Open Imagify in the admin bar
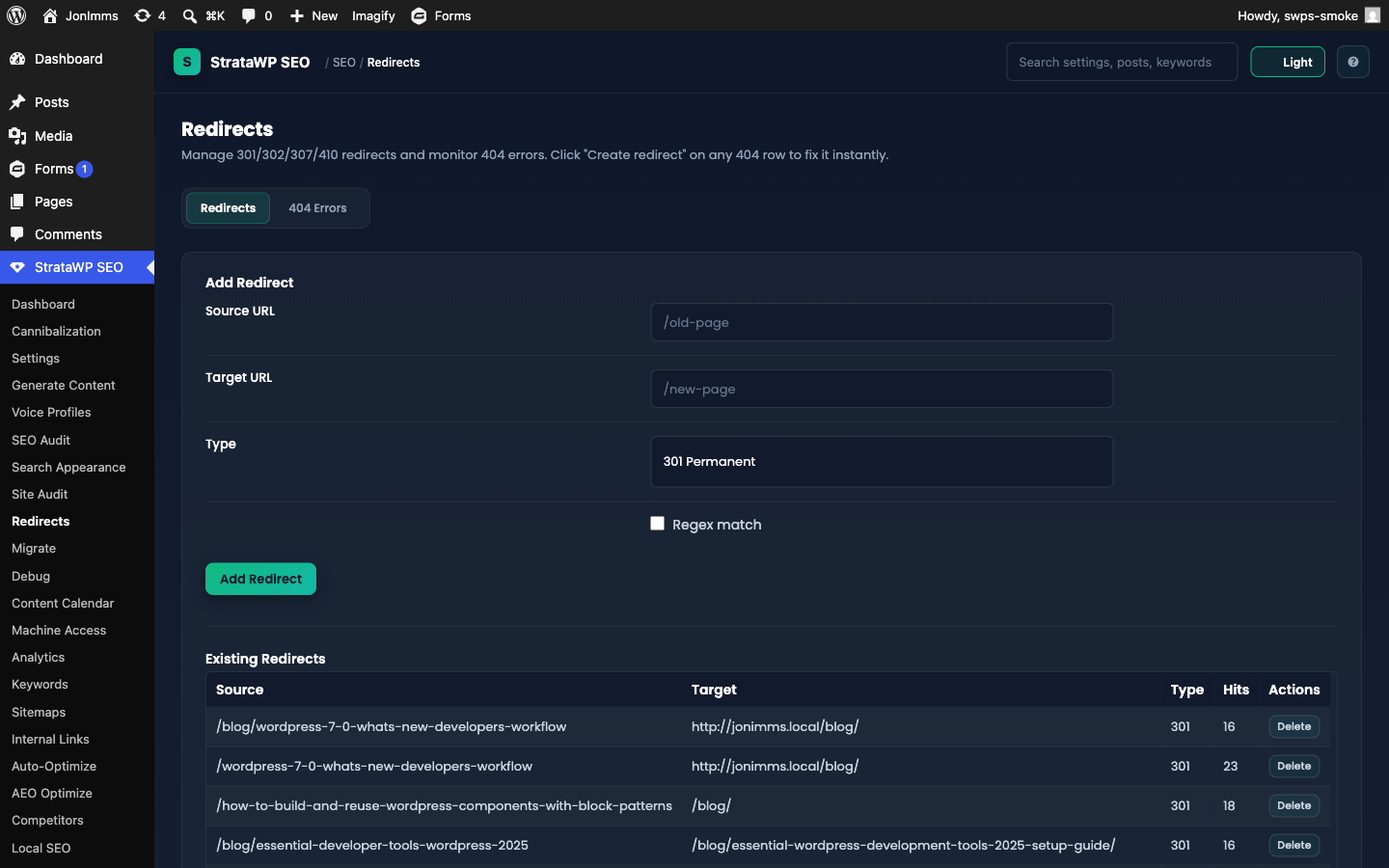Viewport: 1389px width, 868px height. pos(373,15)
